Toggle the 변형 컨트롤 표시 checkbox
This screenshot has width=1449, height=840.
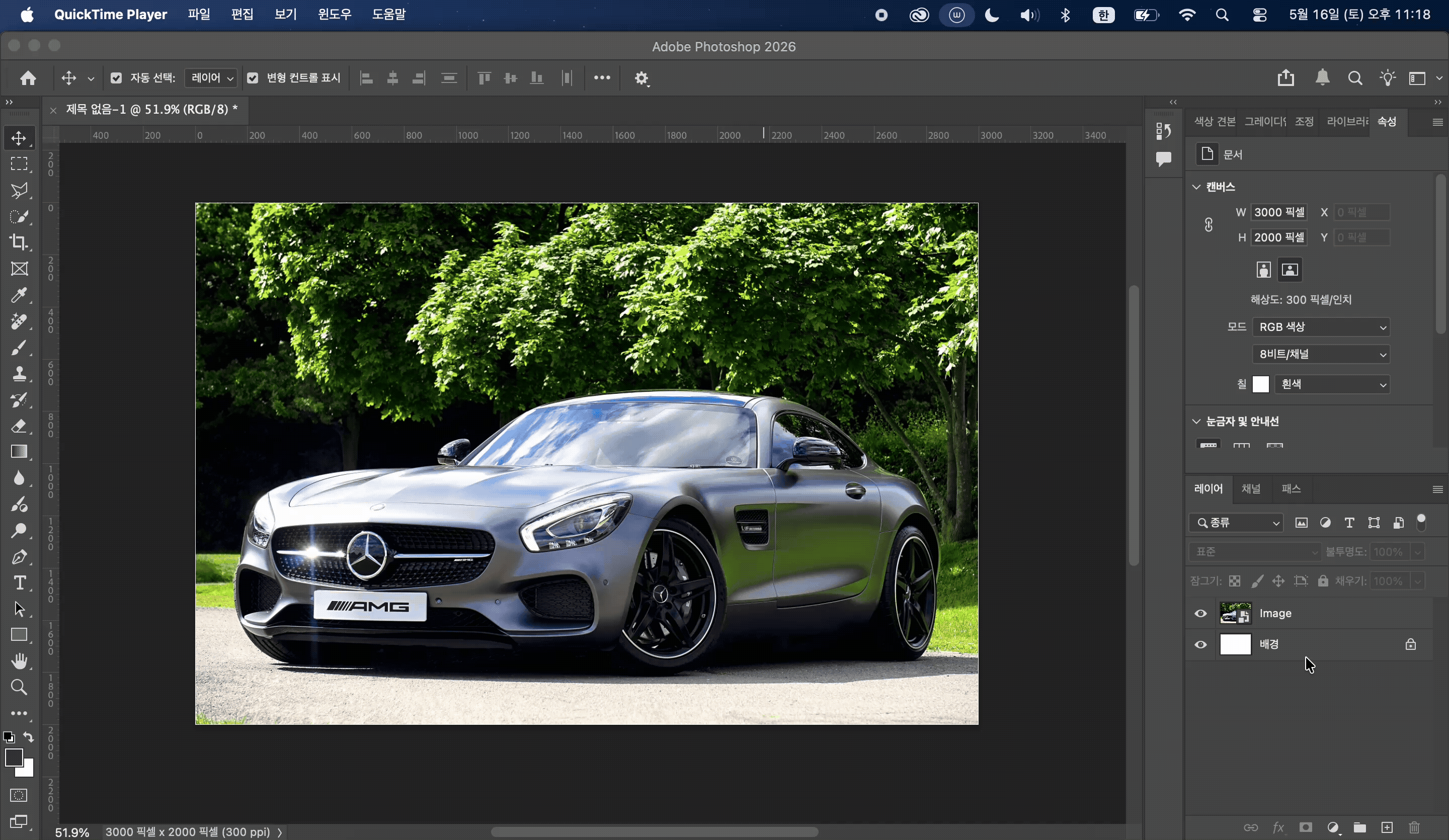click(253, 78)
